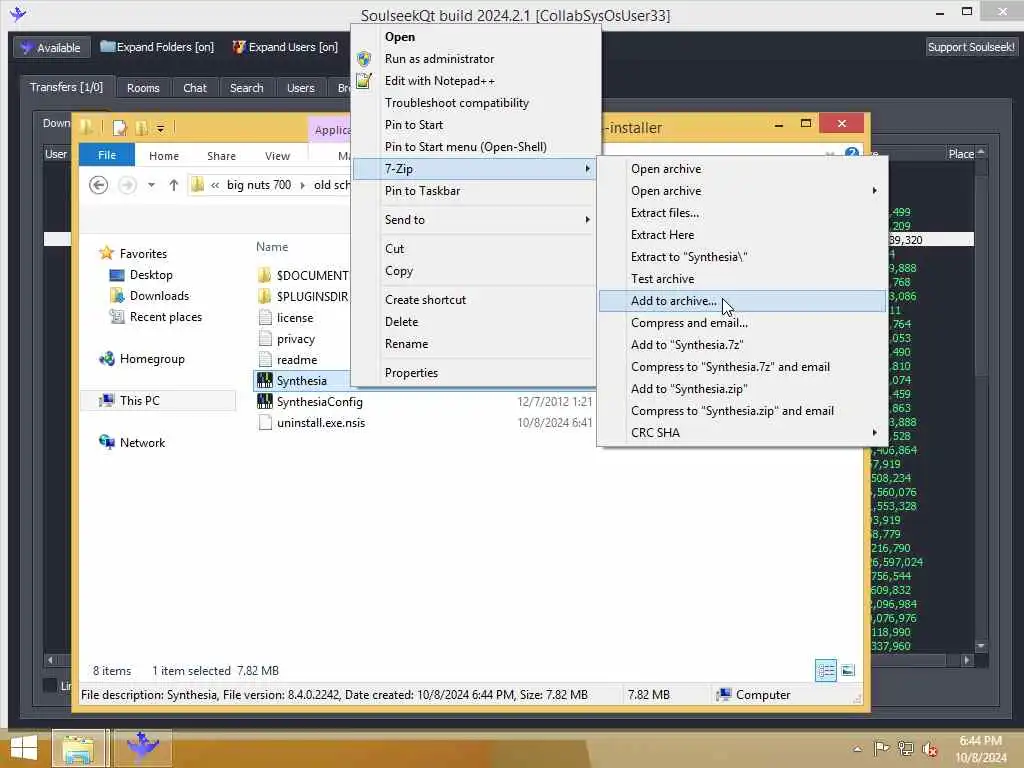Viewport: 1024px width, 768px height.
Task: Expand the CRC SHA submenu
Action: 742,433
